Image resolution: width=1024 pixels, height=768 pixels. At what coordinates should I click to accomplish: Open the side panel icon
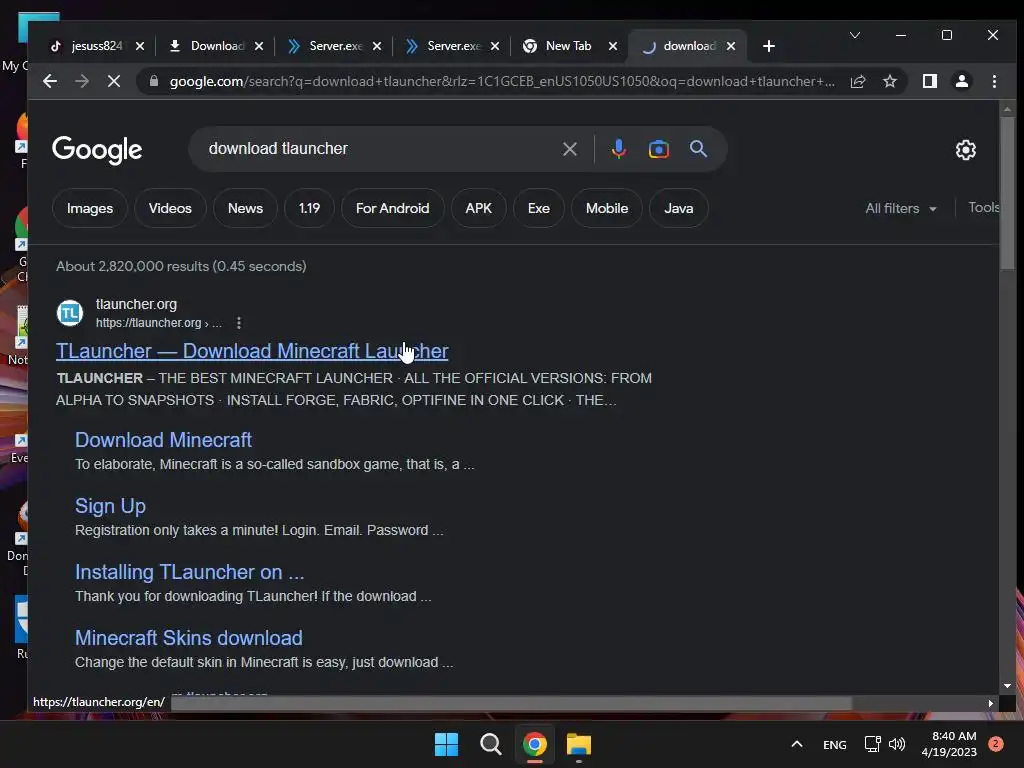[x=929, y=81]
